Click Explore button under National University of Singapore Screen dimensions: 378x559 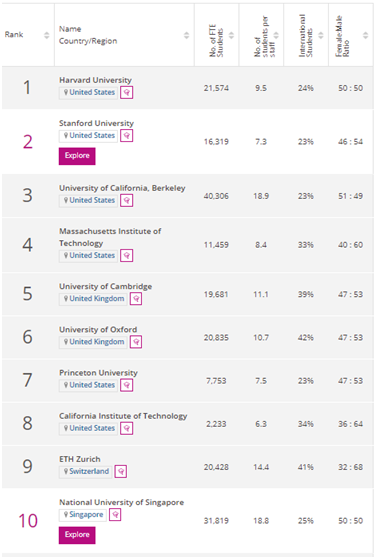click(x=77, y=535)
